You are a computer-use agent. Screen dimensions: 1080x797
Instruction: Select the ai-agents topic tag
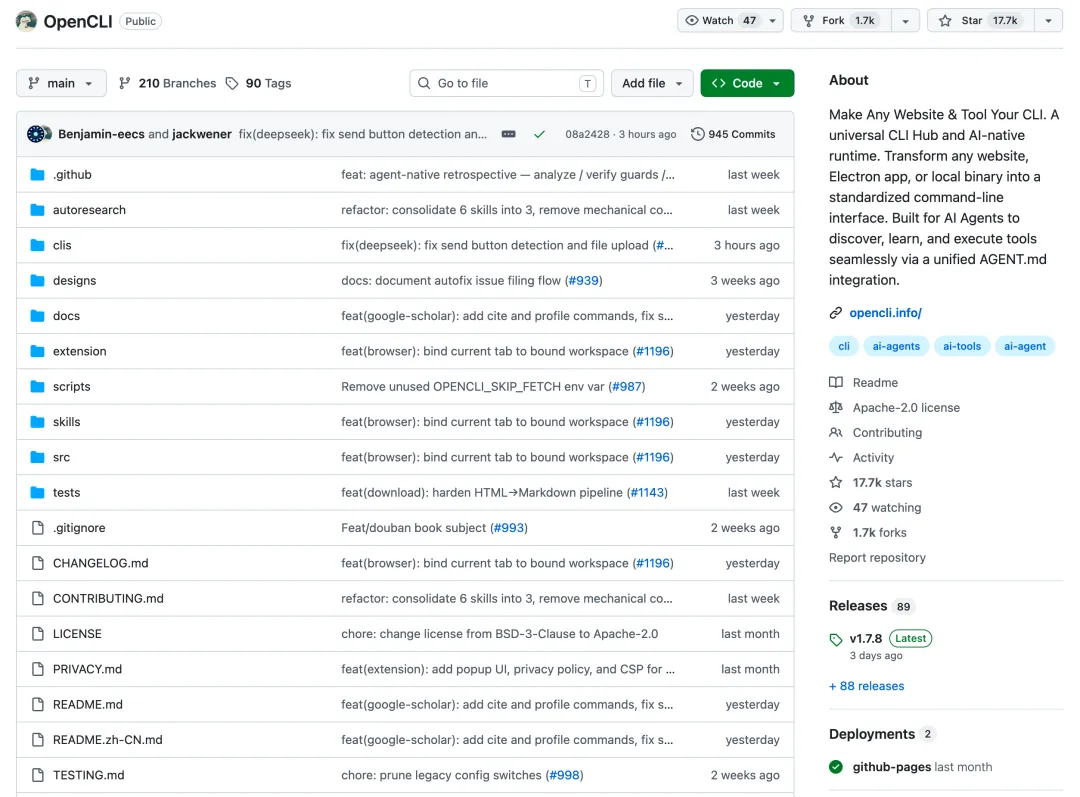pos(895,346)
